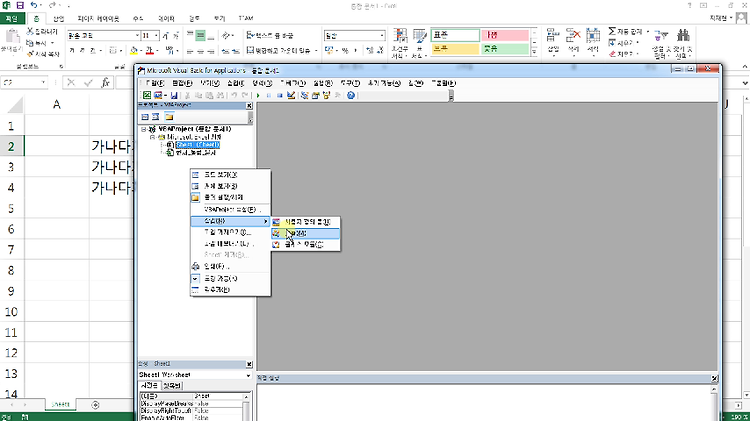750x421 pixels.
Task: Click Excel increase font size icon
Action: click(x=165, y=35)
